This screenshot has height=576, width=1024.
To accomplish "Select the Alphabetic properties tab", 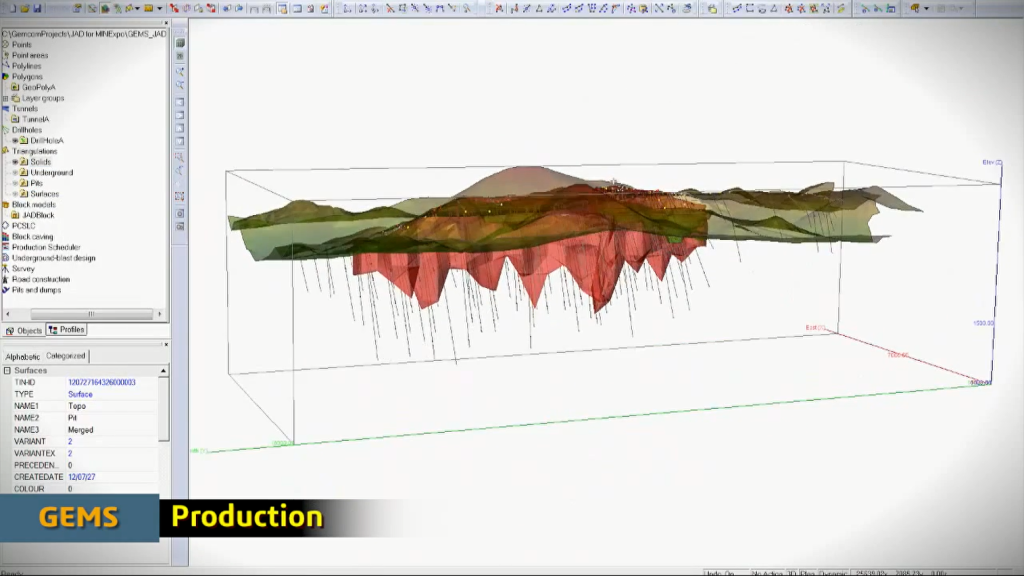I will [23, 356].
